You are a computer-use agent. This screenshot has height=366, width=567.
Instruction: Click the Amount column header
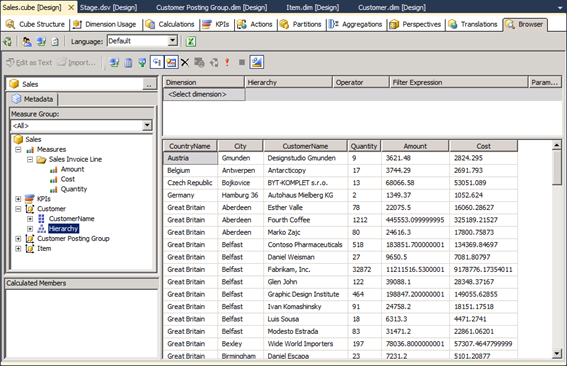[415, 146]
